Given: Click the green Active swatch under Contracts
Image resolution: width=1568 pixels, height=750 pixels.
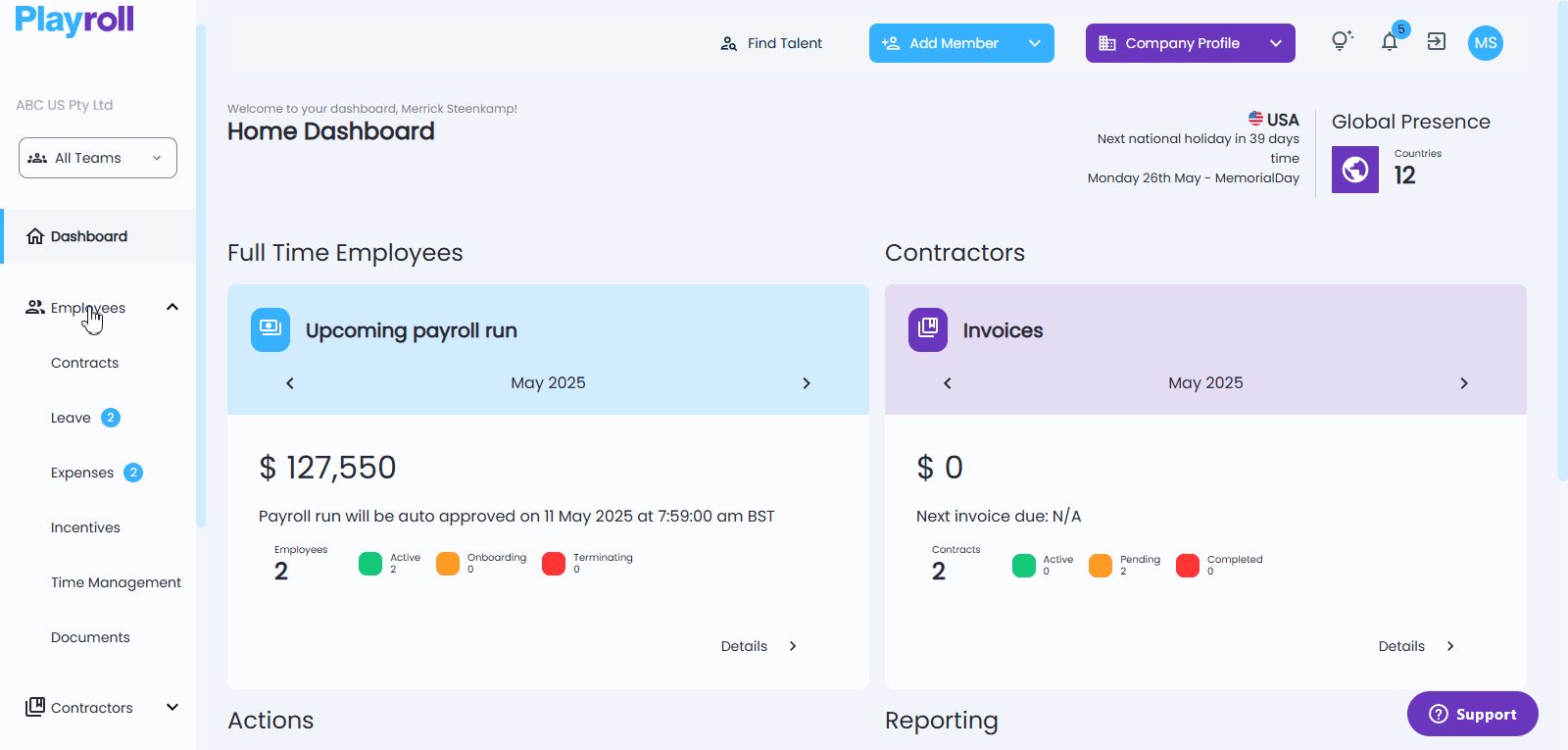Looking at the screenshot, I should (1024, 566).
